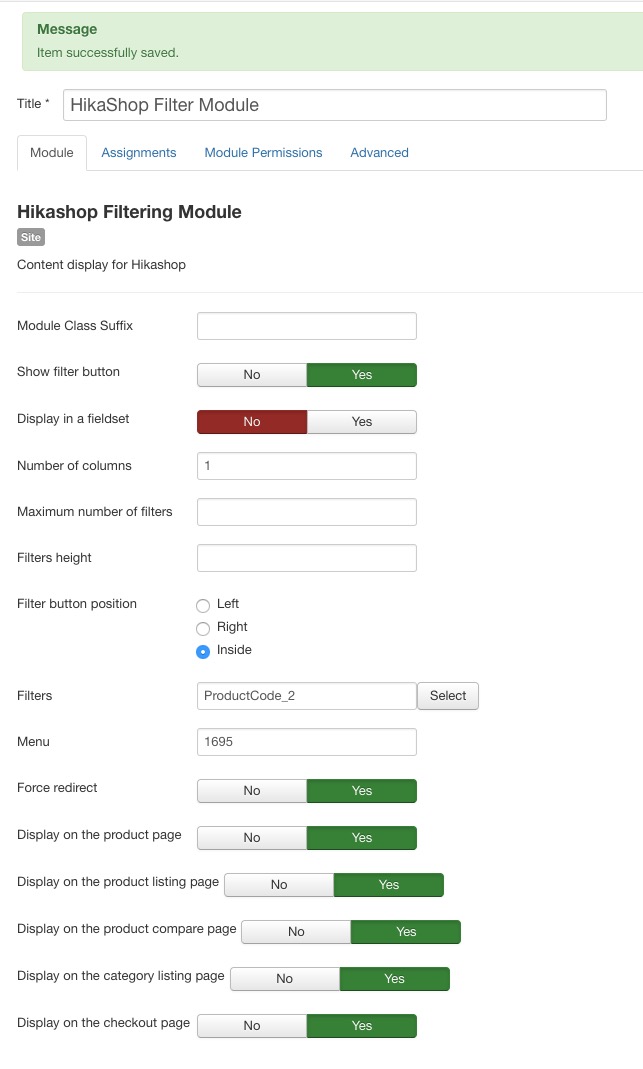Image resolution: width=643 pixels, height=1069 pixels.
Task: Open the Module Permissions tab
Action: [263, 153]
